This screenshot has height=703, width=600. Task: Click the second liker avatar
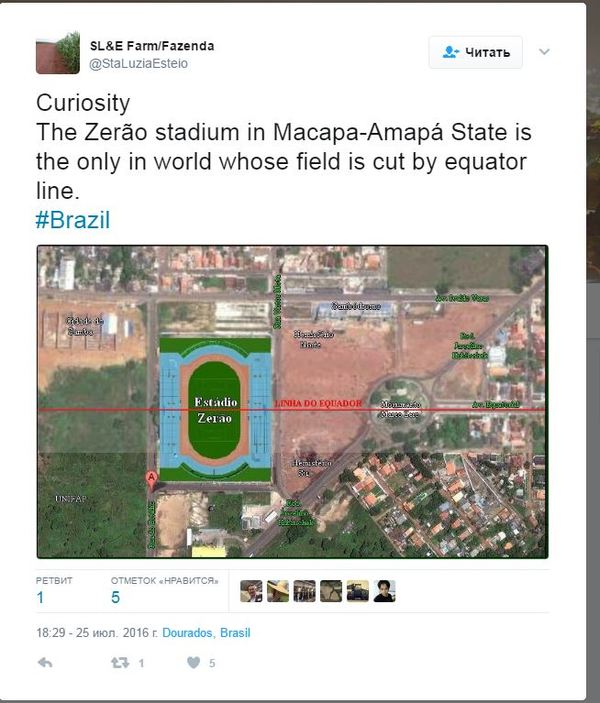(278, 591)
